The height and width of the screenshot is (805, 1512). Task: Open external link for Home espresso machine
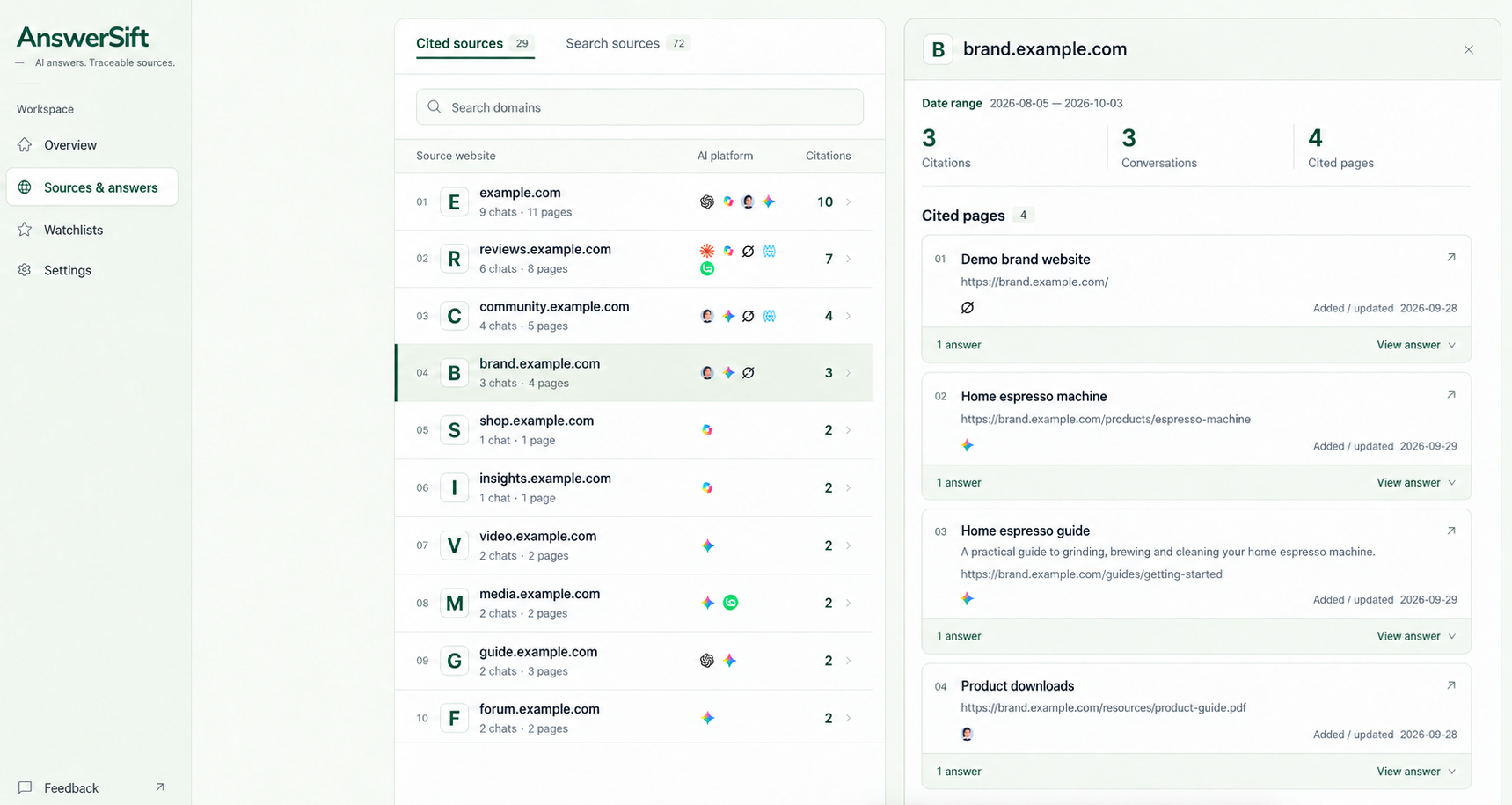click(x=1450, y=395)
